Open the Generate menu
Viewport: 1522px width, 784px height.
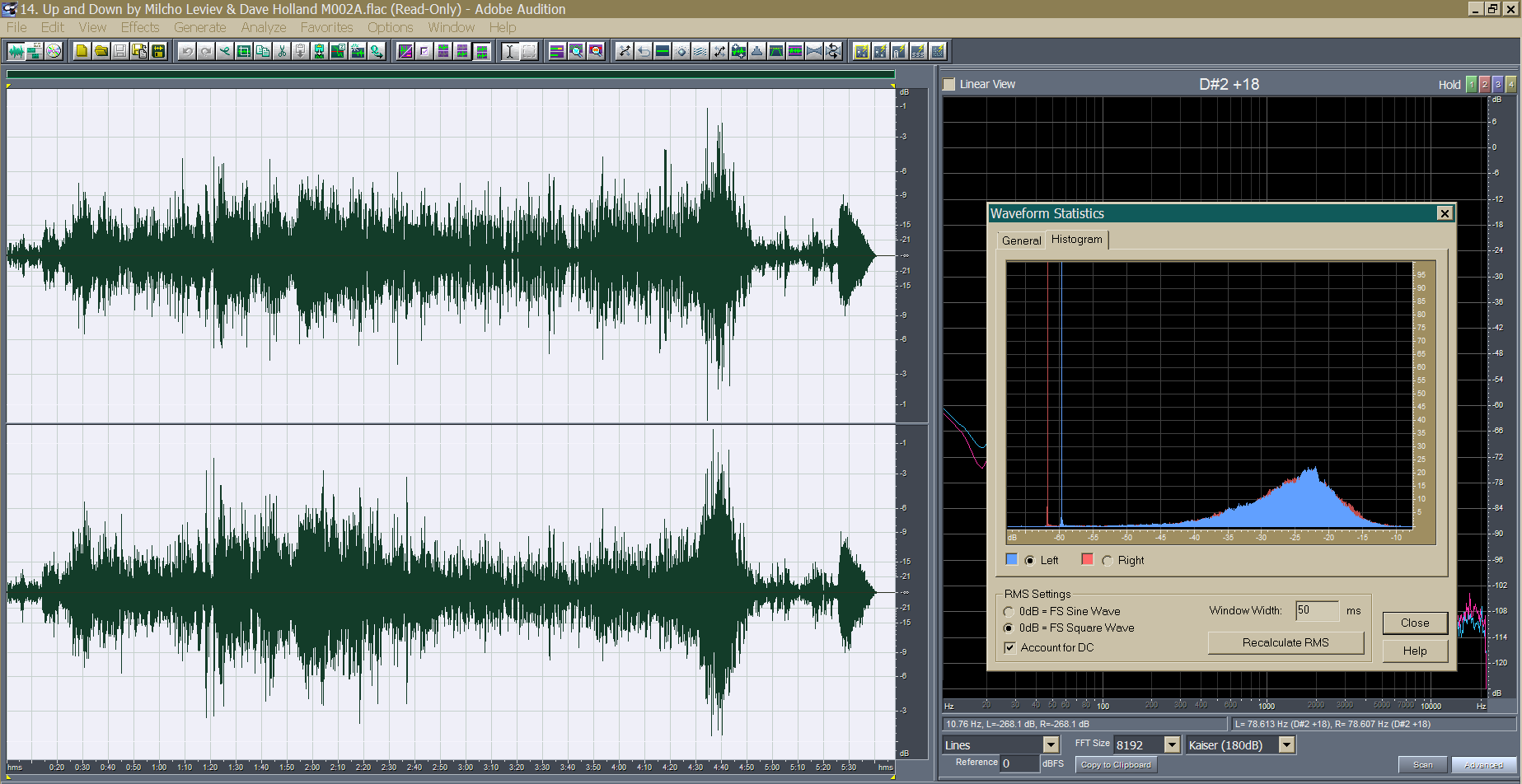[x=199, y=27]
